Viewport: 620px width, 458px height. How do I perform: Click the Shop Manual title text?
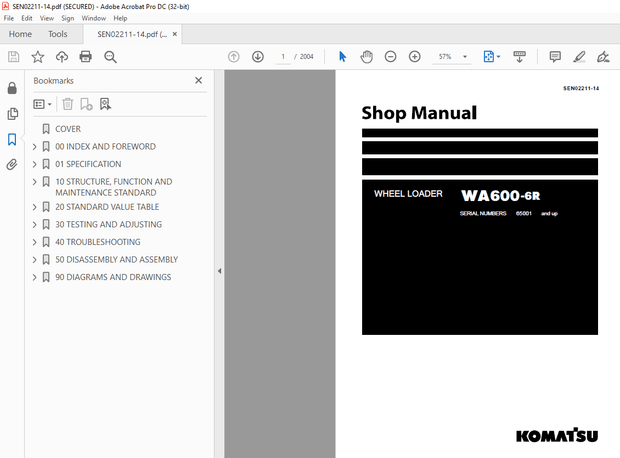[x=419, y=113]
